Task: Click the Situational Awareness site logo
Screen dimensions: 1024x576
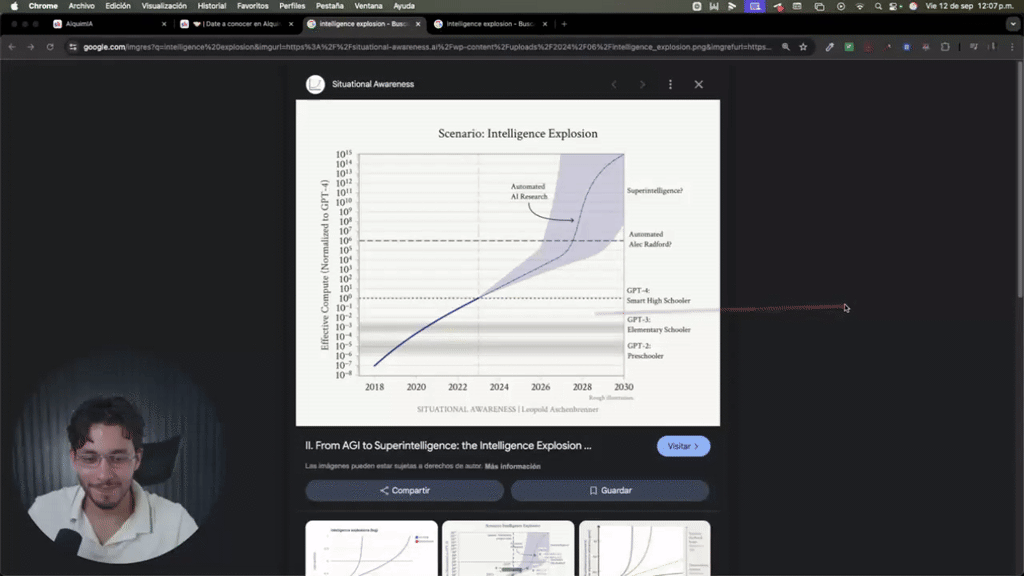Action: [315, 84]
